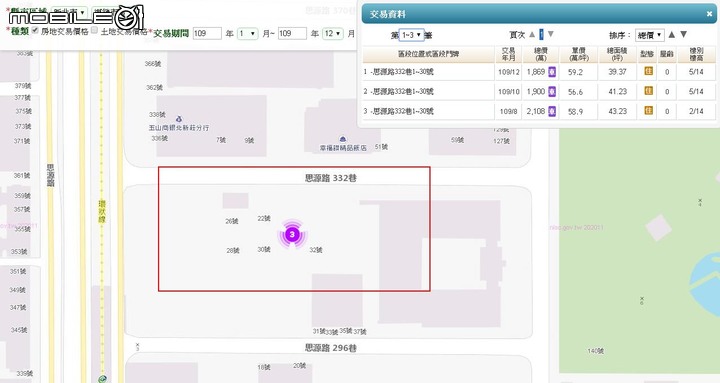This screenshot has height=383, width=720.
Task: Click the purple cluster marker labeled 3 on map
Action: pyautogui.click(x=292, y=235)
